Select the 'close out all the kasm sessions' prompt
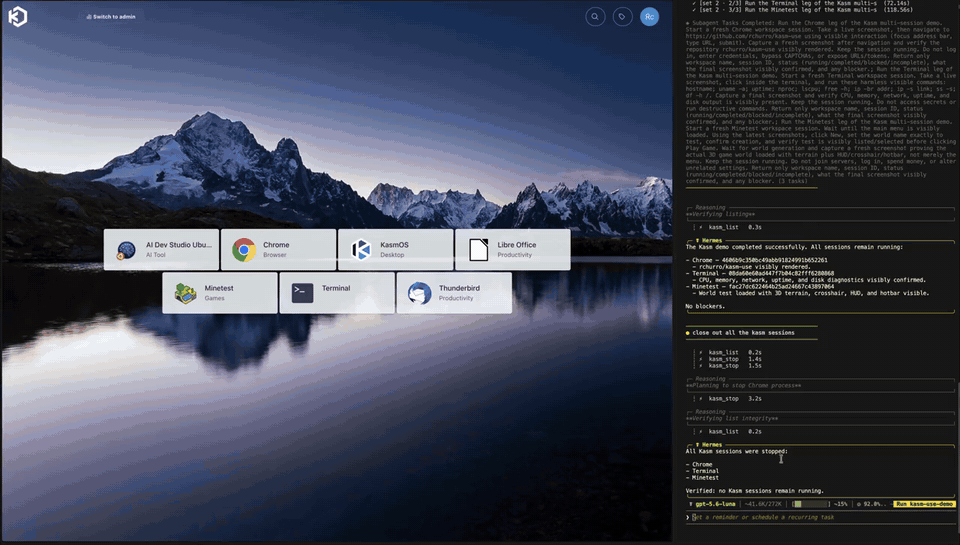The height and width of the screenshot is (545, 960). coord(743,333)
